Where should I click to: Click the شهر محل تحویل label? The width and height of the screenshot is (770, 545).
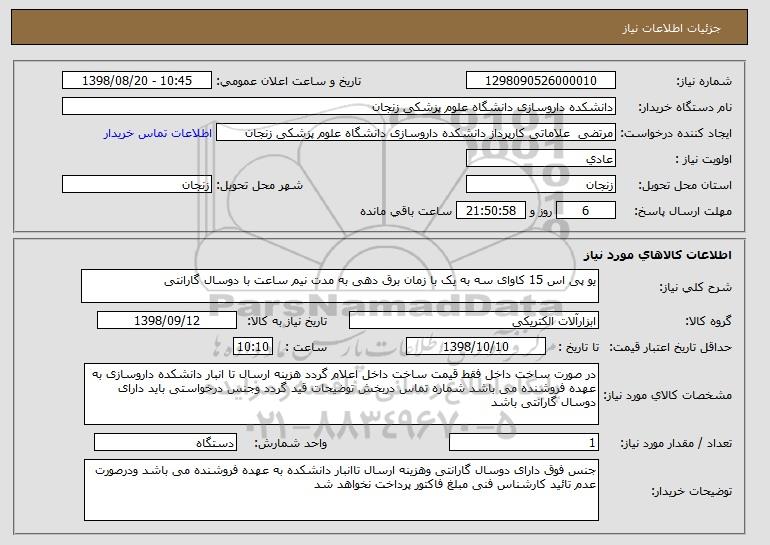260,186
